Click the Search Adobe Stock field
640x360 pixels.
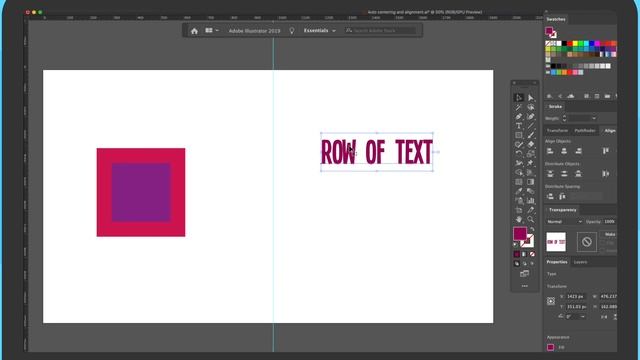[x=381, y=31]
